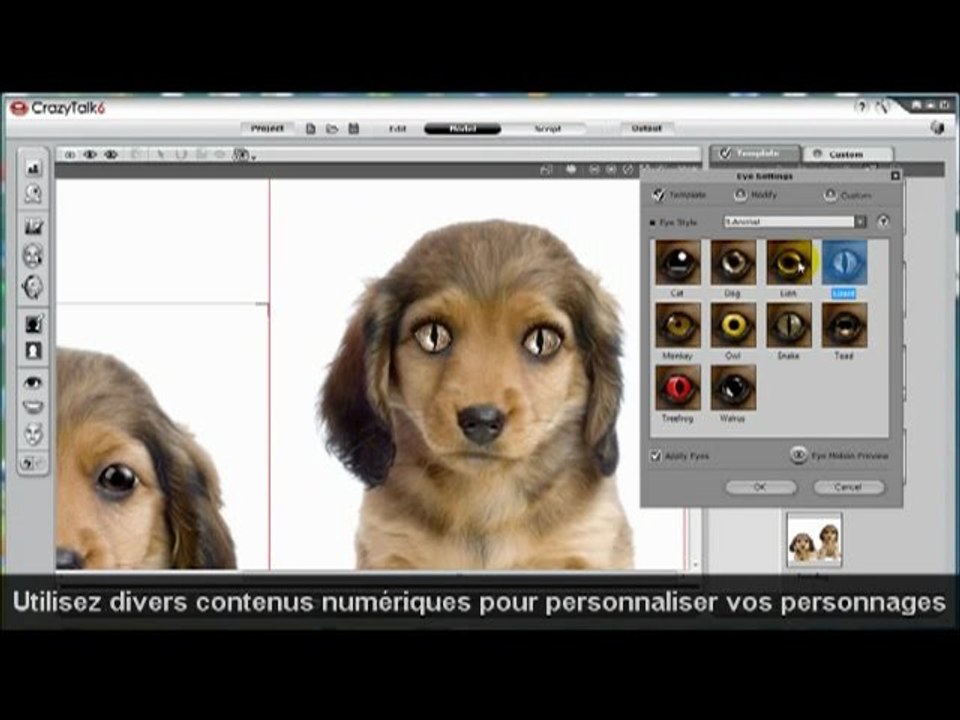The image size is (960, 720).
Task: Select the Custom tab in right panel
Action: coord(848,154)
